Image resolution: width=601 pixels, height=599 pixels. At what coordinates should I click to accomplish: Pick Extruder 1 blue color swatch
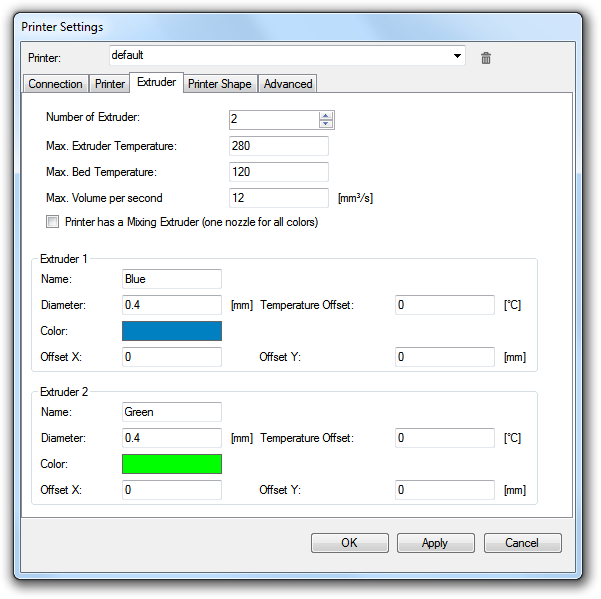coord(172,331)
